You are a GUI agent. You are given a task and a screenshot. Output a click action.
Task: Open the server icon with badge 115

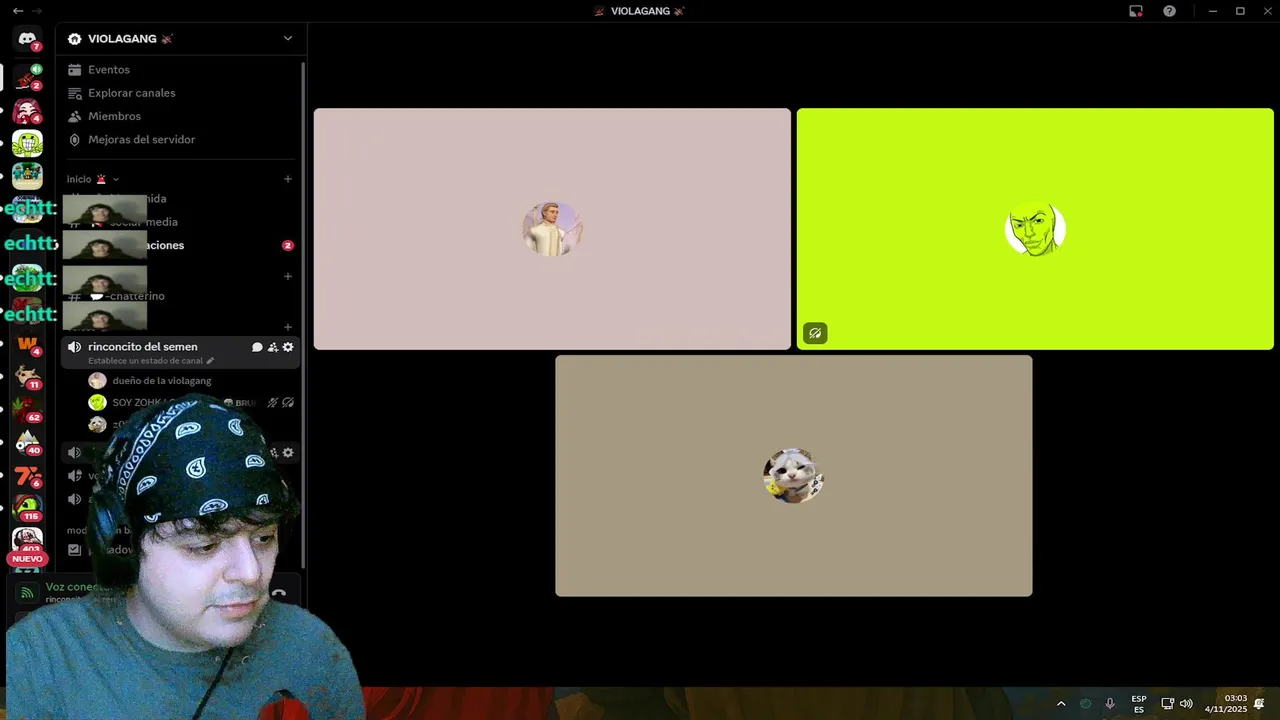[x=27, y=508]
